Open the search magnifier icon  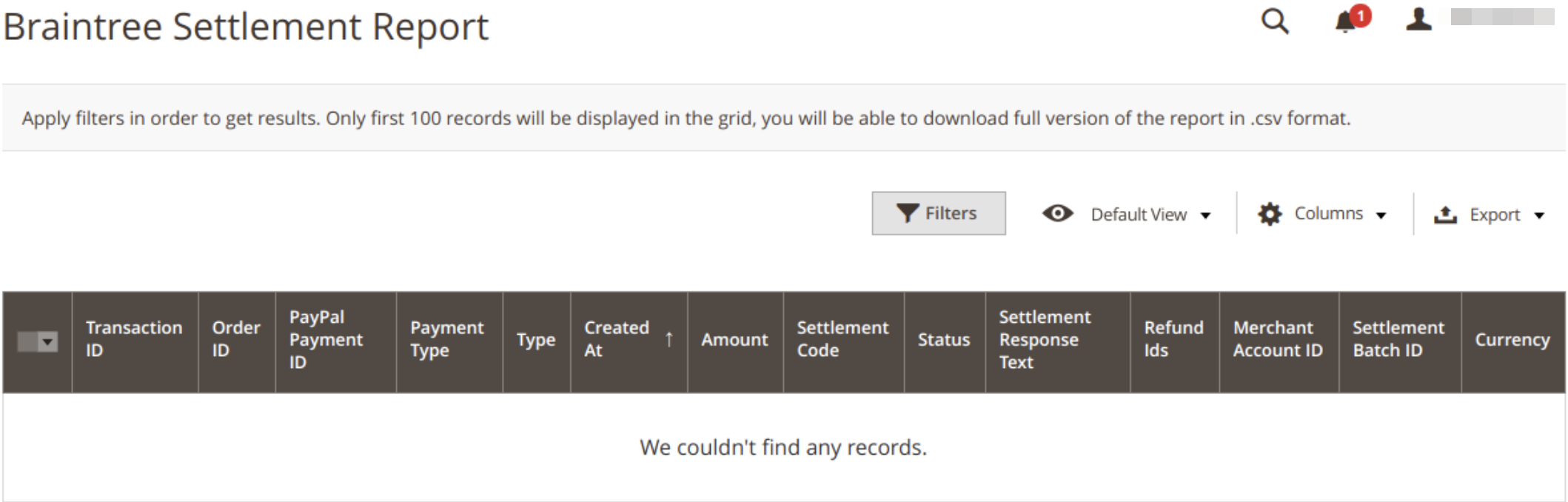click(x=1275, y=21)
